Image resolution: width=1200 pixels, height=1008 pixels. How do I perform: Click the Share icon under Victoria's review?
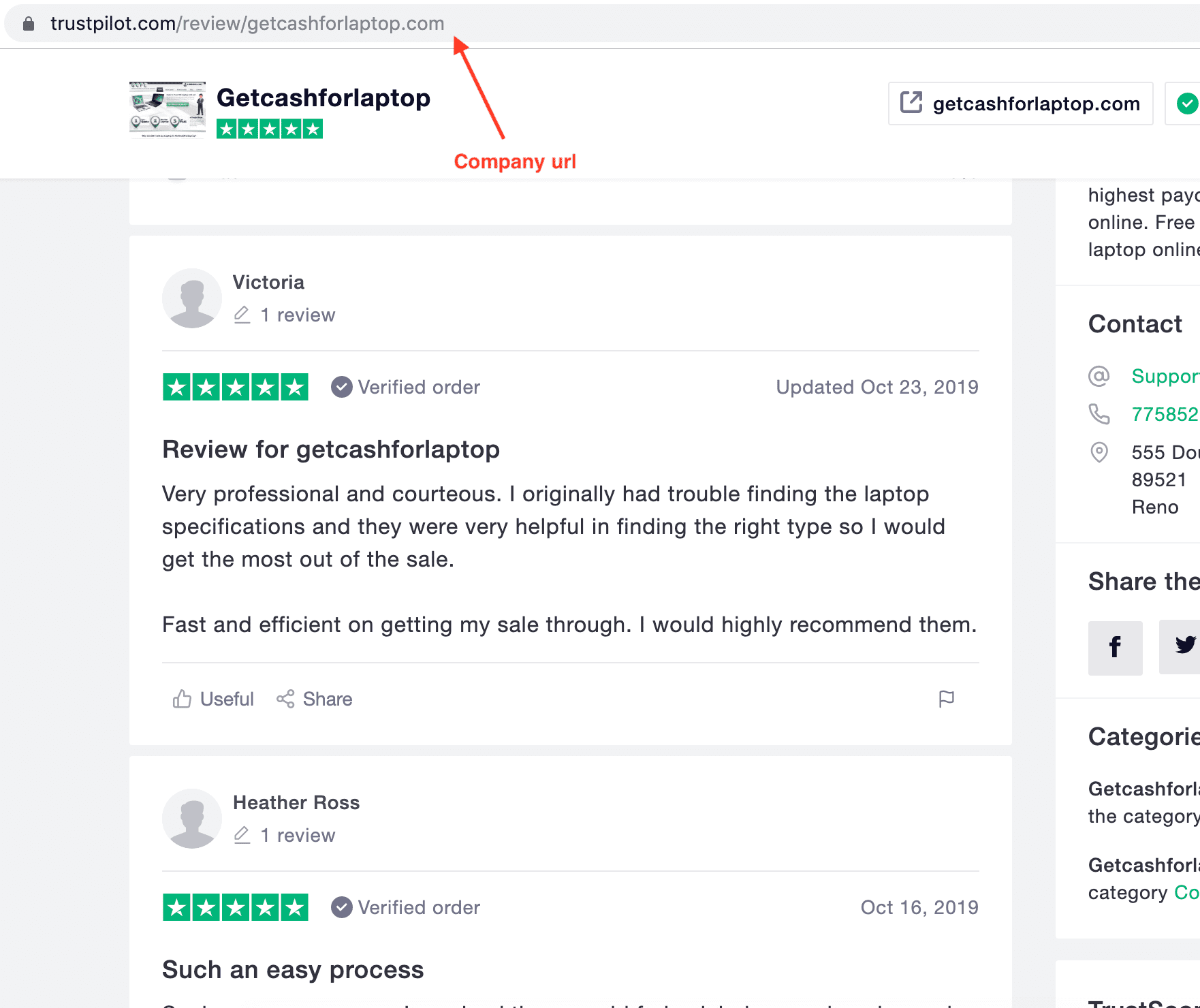[285, 699]
